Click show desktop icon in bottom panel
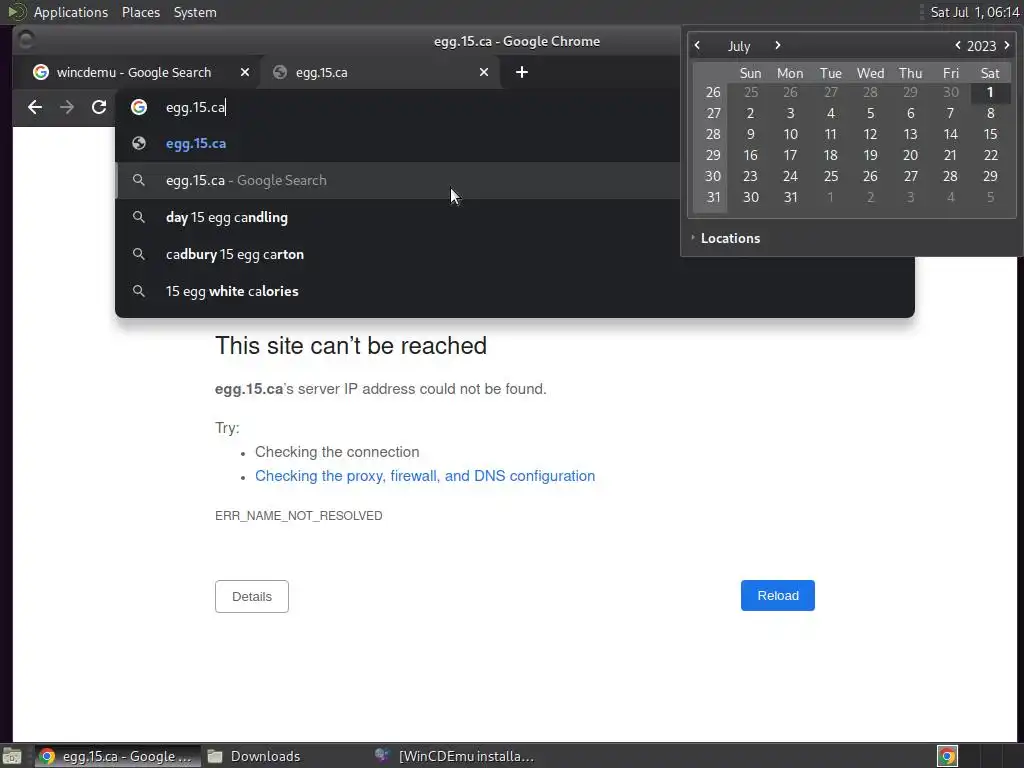This screenshot has width=1024, height=768. [12, 756]
